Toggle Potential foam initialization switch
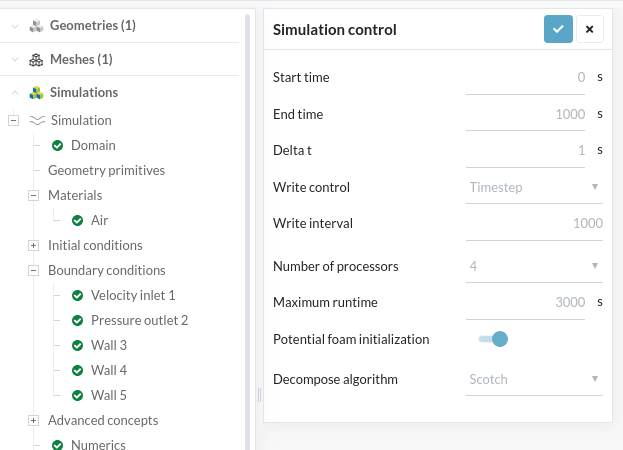This screenshot has height=450, width=623. [494, 339]
